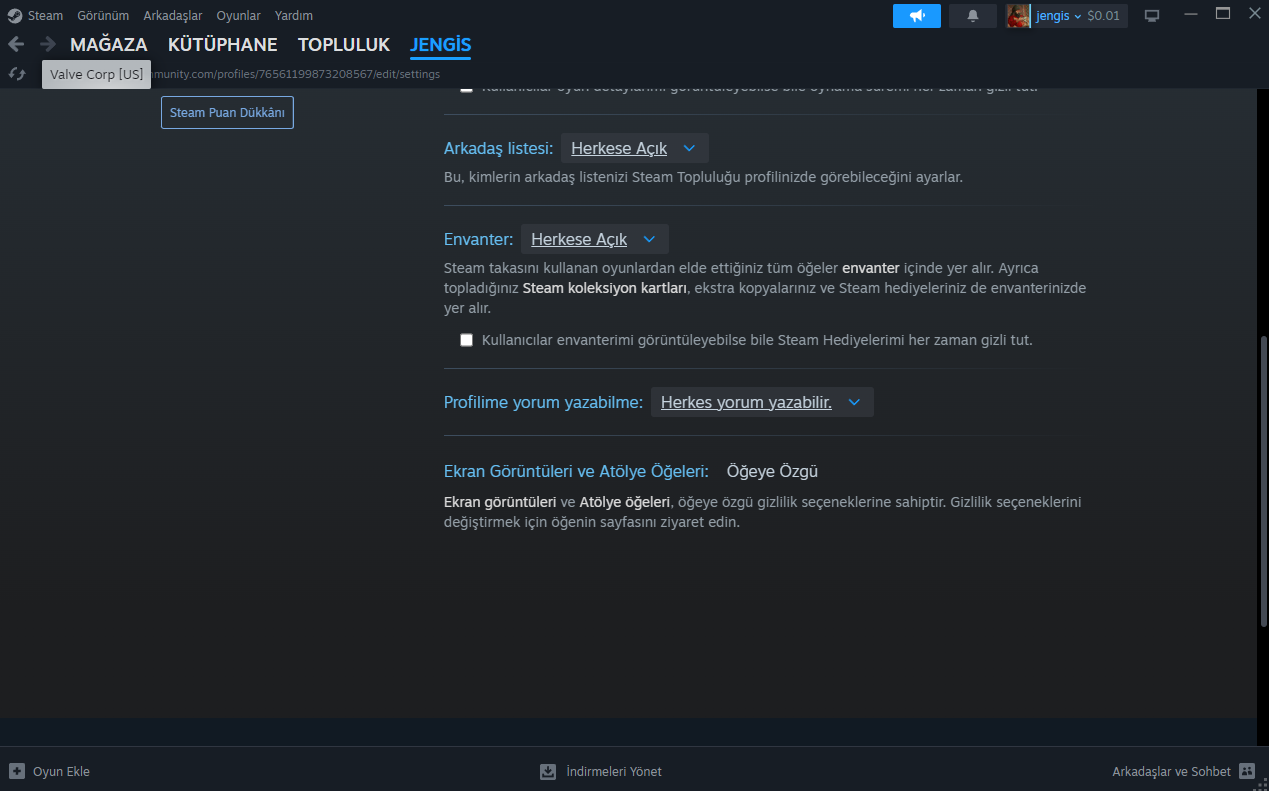Image resolution: width=1269 pixels, height=791 pixels.
Task: Open the İndirmeleri Yönet download icon
Action: tap(548, 771)
